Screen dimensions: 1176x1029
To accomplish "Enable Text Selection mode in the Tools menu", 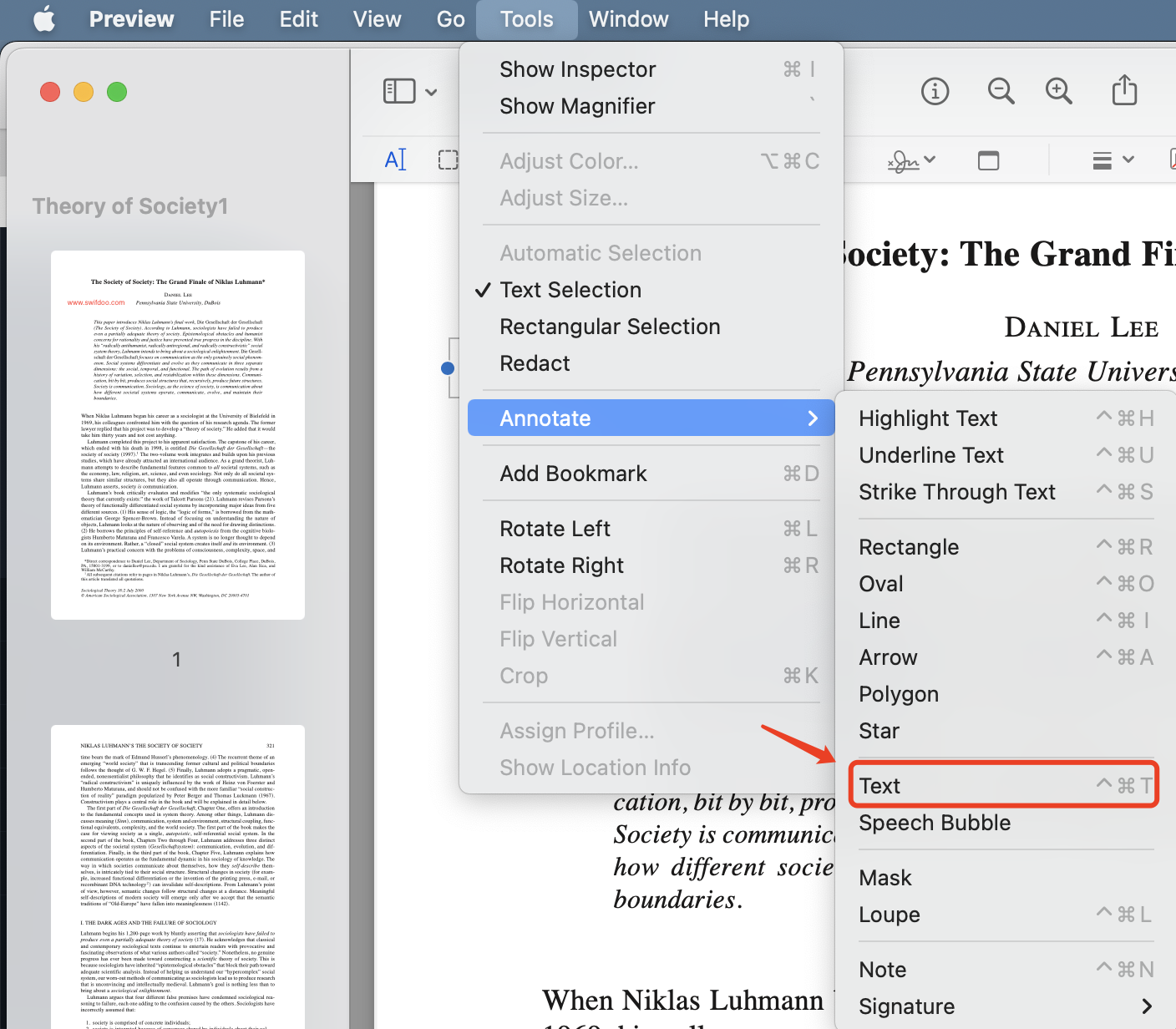I will [x=570, y=289].
